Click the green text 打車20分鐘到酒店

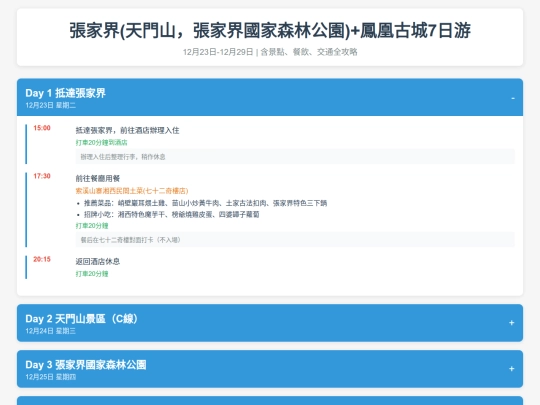pyautogui.click(x=102, y=142)
